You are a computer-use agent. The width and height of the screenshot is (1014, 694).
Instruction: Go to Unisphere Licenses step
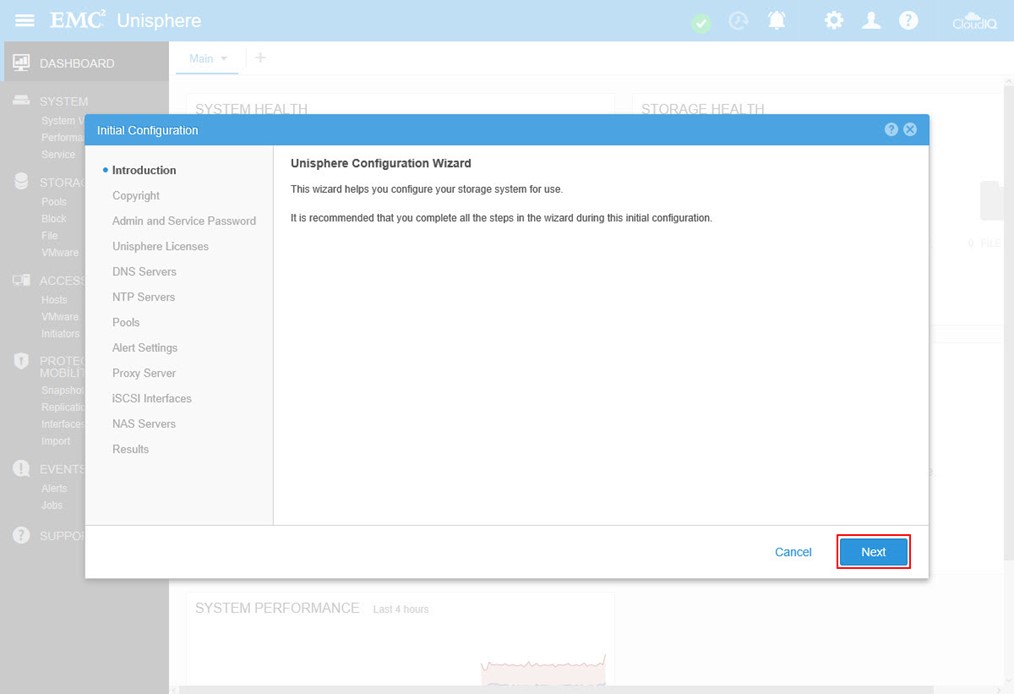point(160,246)
